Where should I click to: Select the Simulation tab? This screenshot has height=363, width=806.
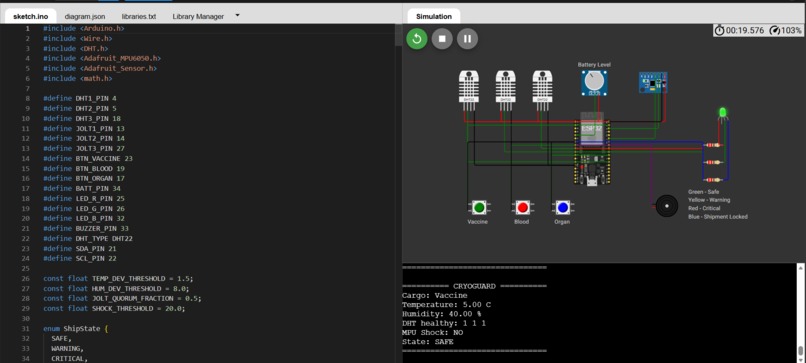tap(434, 16)
